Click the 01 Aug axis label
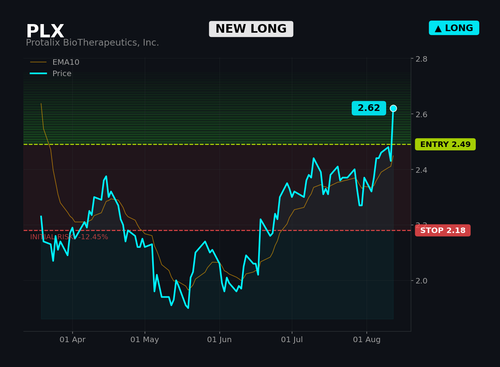This screenshot has width=500, height=367. click(366, 340)
